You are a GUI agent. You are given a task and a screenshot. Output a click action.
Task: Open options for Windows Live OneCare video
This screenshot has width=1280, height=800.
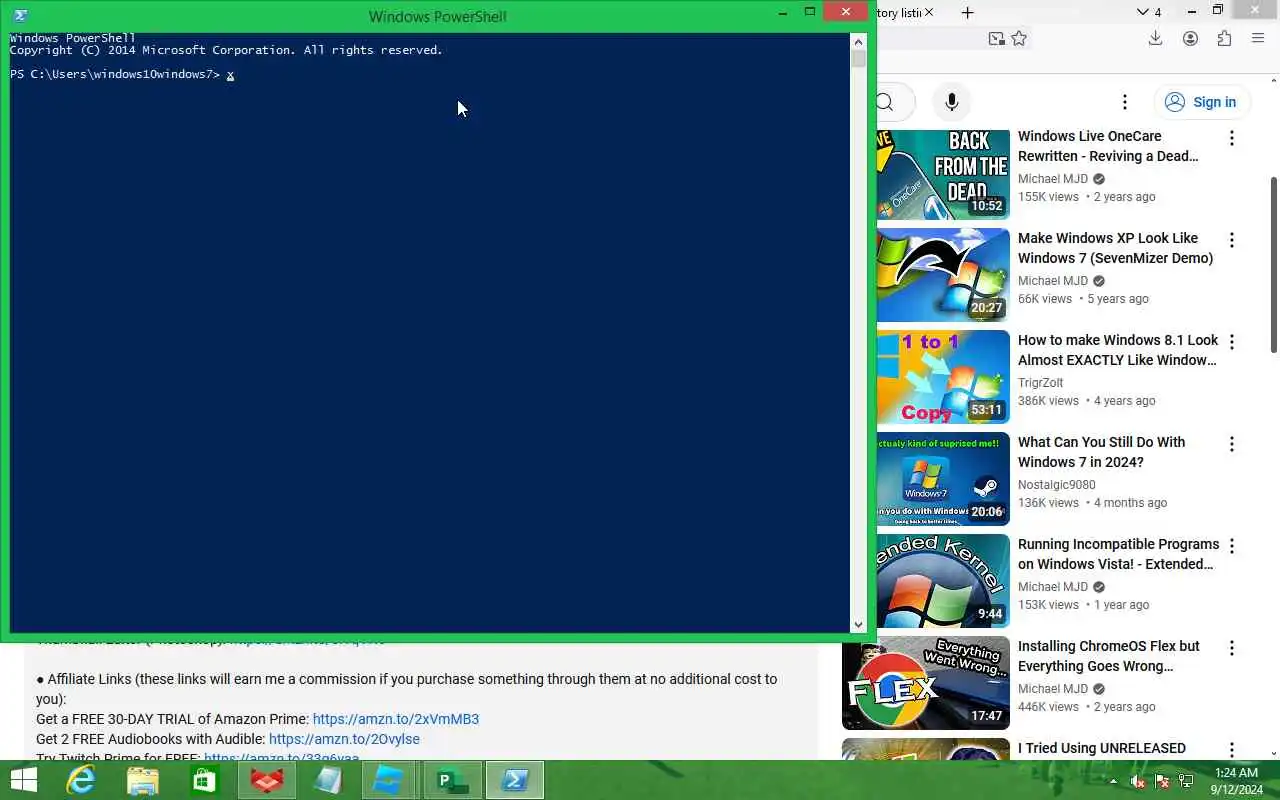pyautogui.click(x=1232, y=138)
